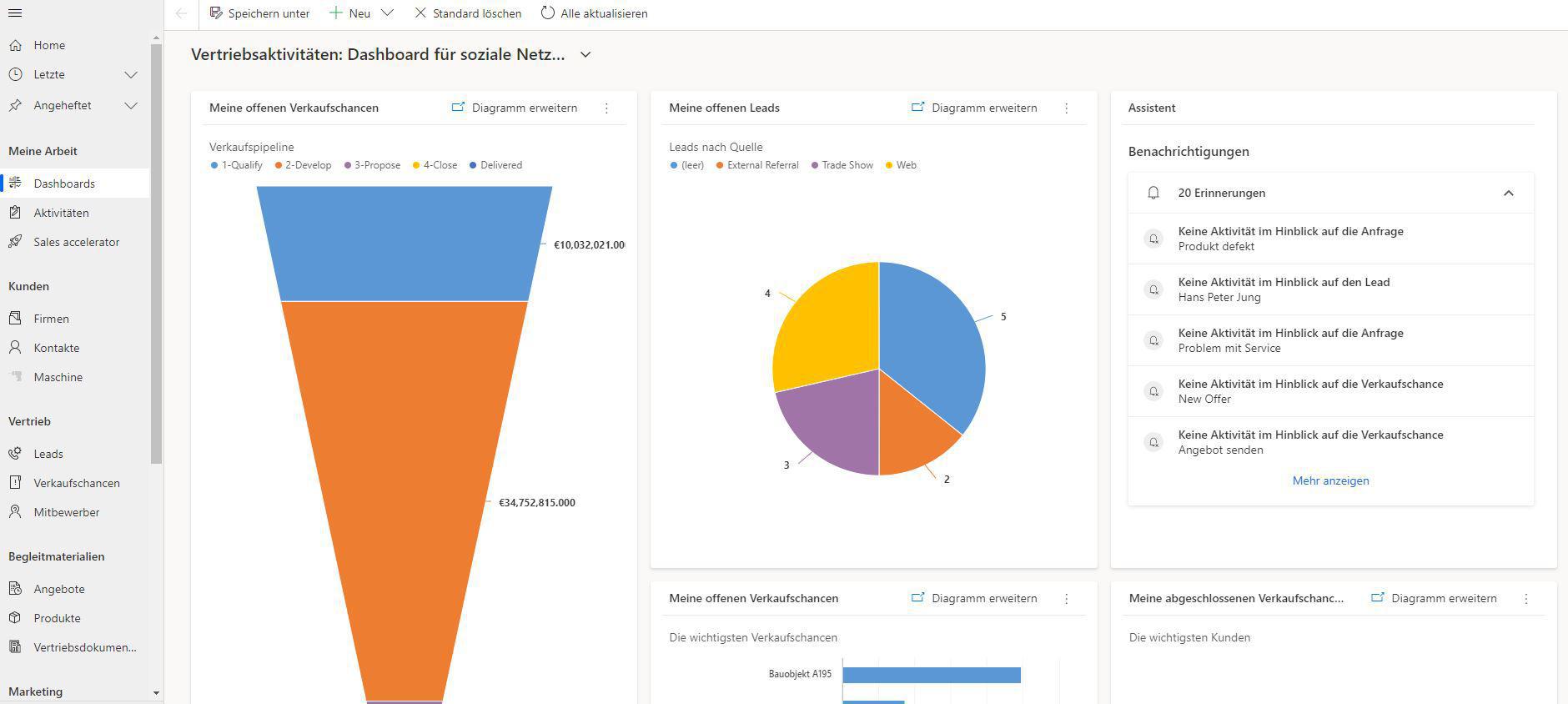Open the Neu dropdown arrow
This screenshot has width=1568, height=704.
pyautogui.click(x=387, y=13)
